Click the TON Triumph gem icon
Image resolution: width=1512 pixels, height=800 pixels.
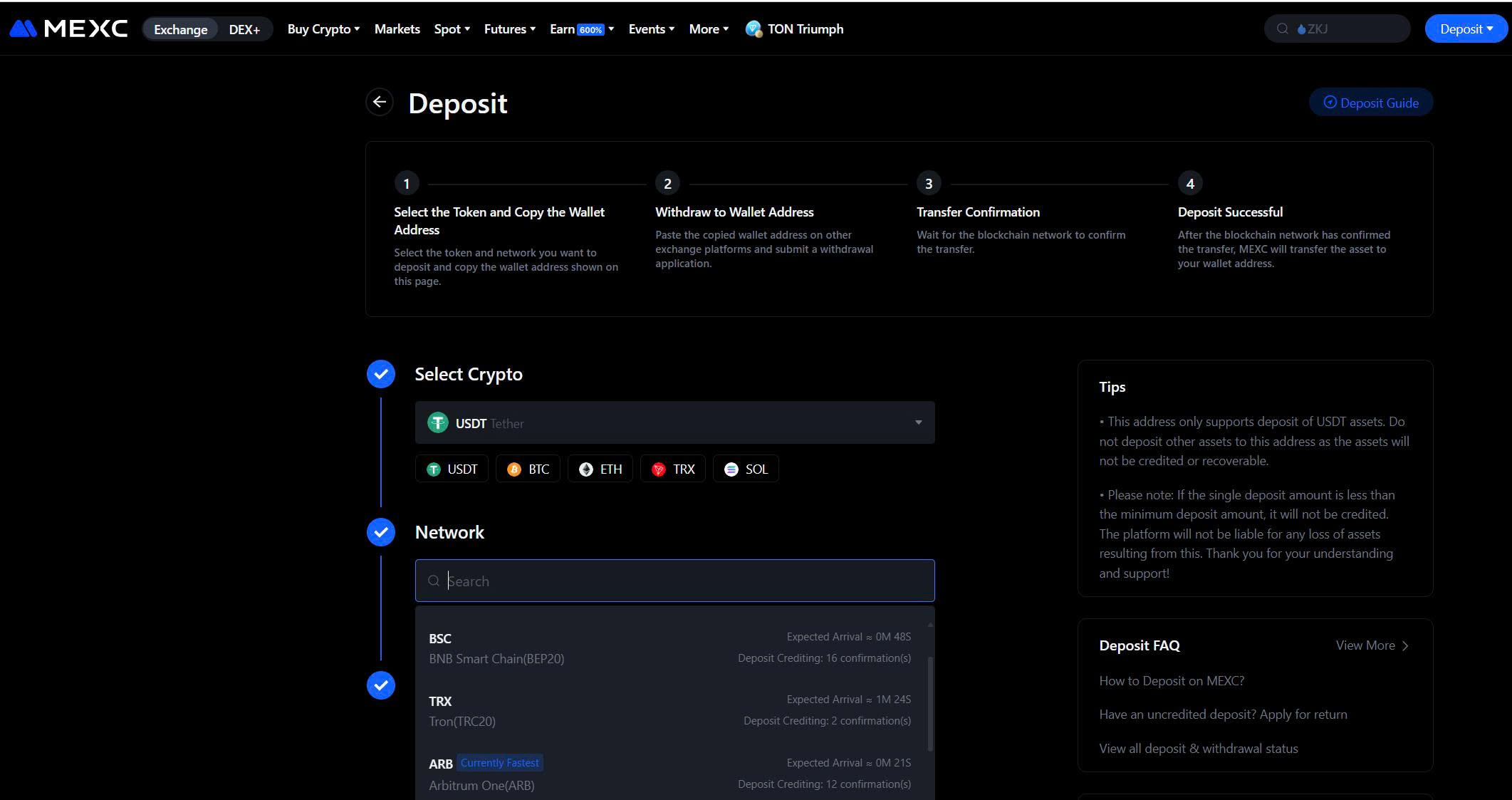pos(754,29)
